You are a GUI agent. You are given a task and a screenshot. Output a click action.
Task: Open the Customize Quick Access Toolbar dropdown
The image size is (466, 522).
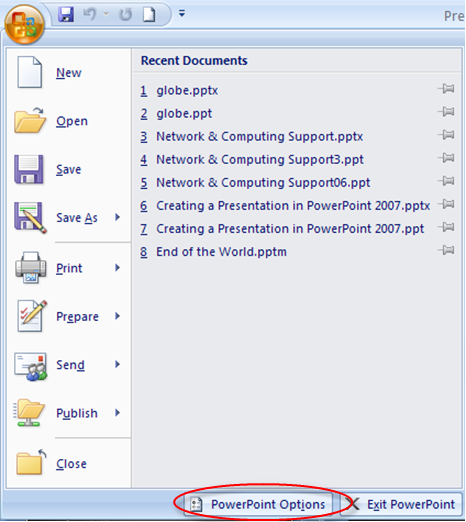click(x=182, y=13)
